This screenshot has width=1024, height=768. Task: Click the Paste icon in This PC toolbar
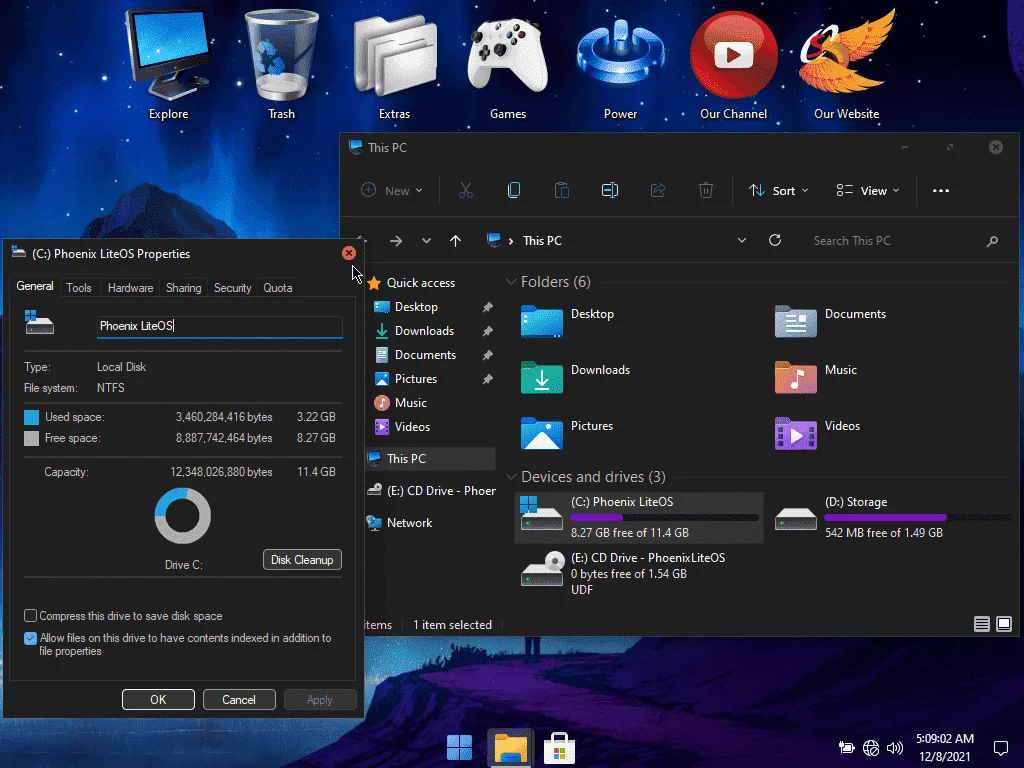(x=562, y=190)
